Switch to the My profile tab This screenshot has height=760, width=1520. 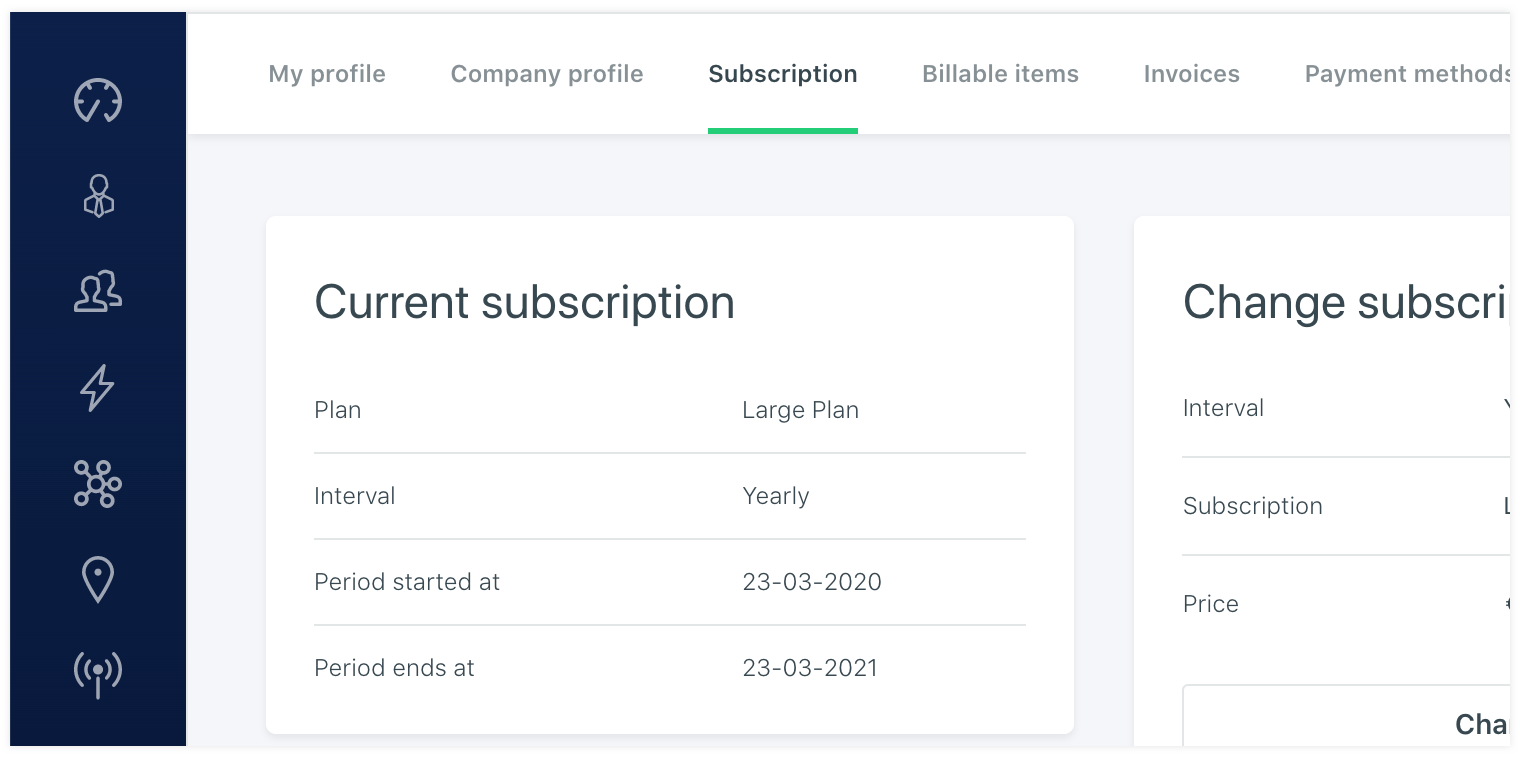tap(327, 74)
